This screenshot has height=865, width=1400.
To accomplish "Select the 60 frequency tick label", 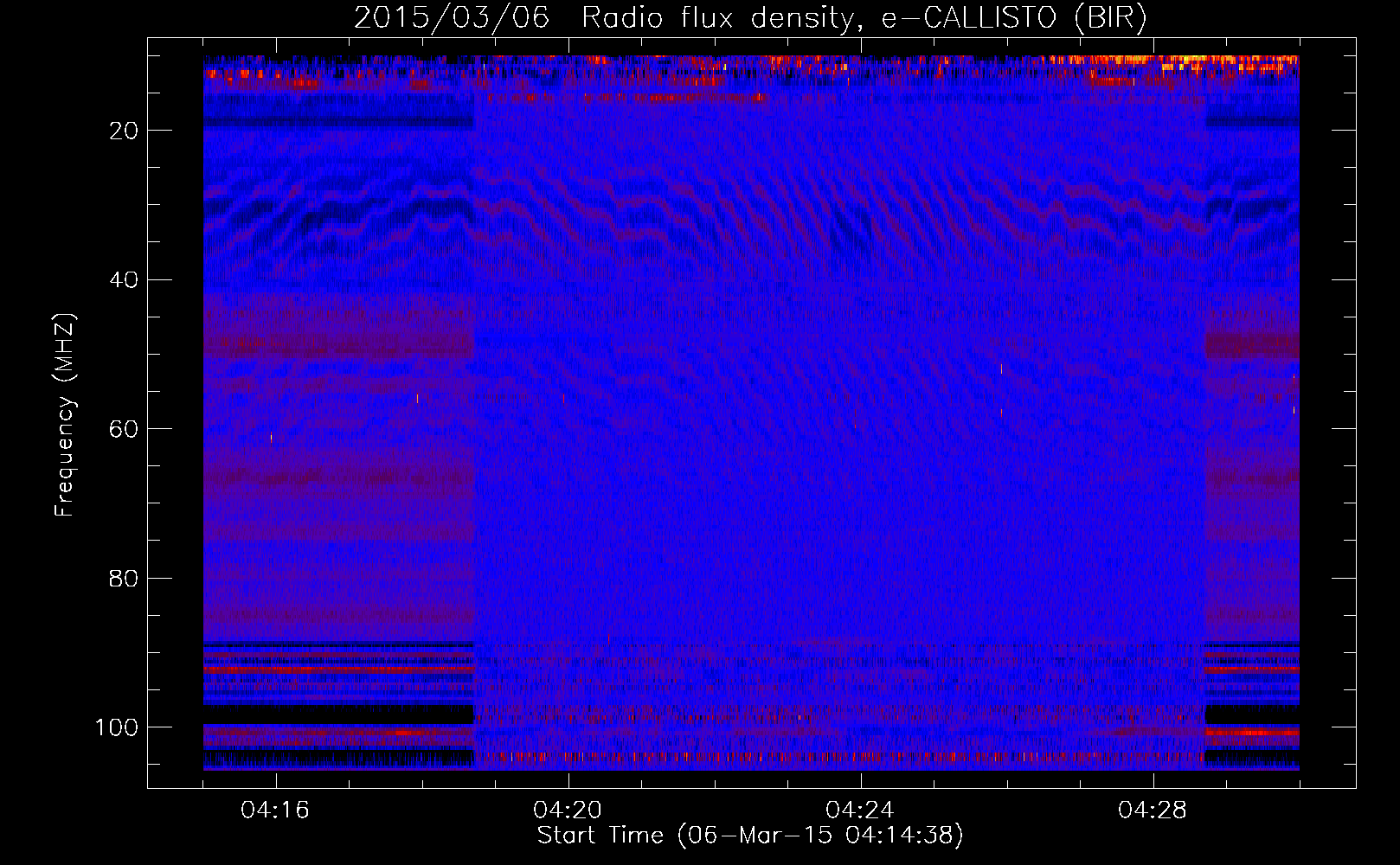I will (124, 429).
